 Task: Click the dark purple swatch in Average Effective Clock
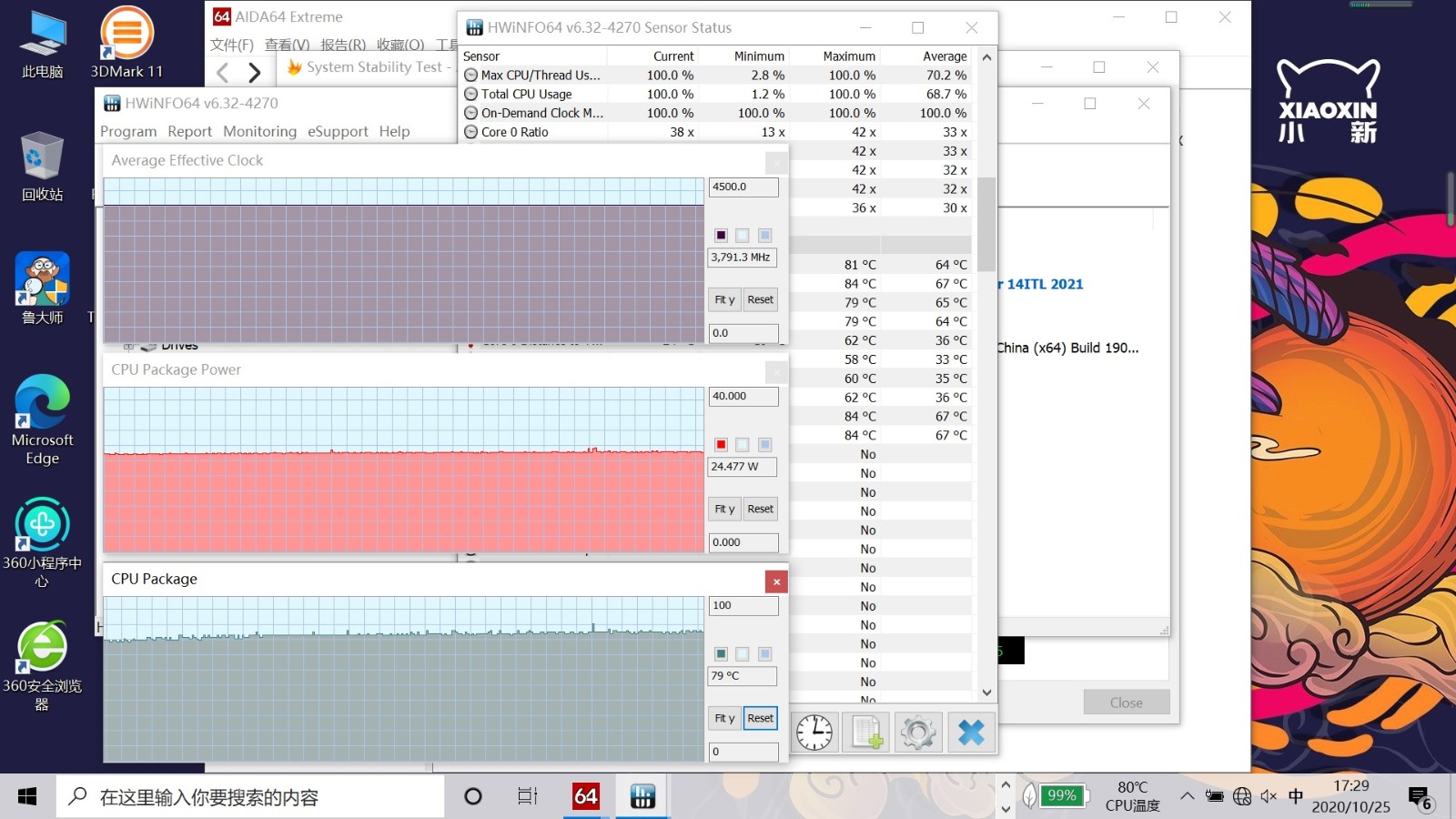click(721, 235)
